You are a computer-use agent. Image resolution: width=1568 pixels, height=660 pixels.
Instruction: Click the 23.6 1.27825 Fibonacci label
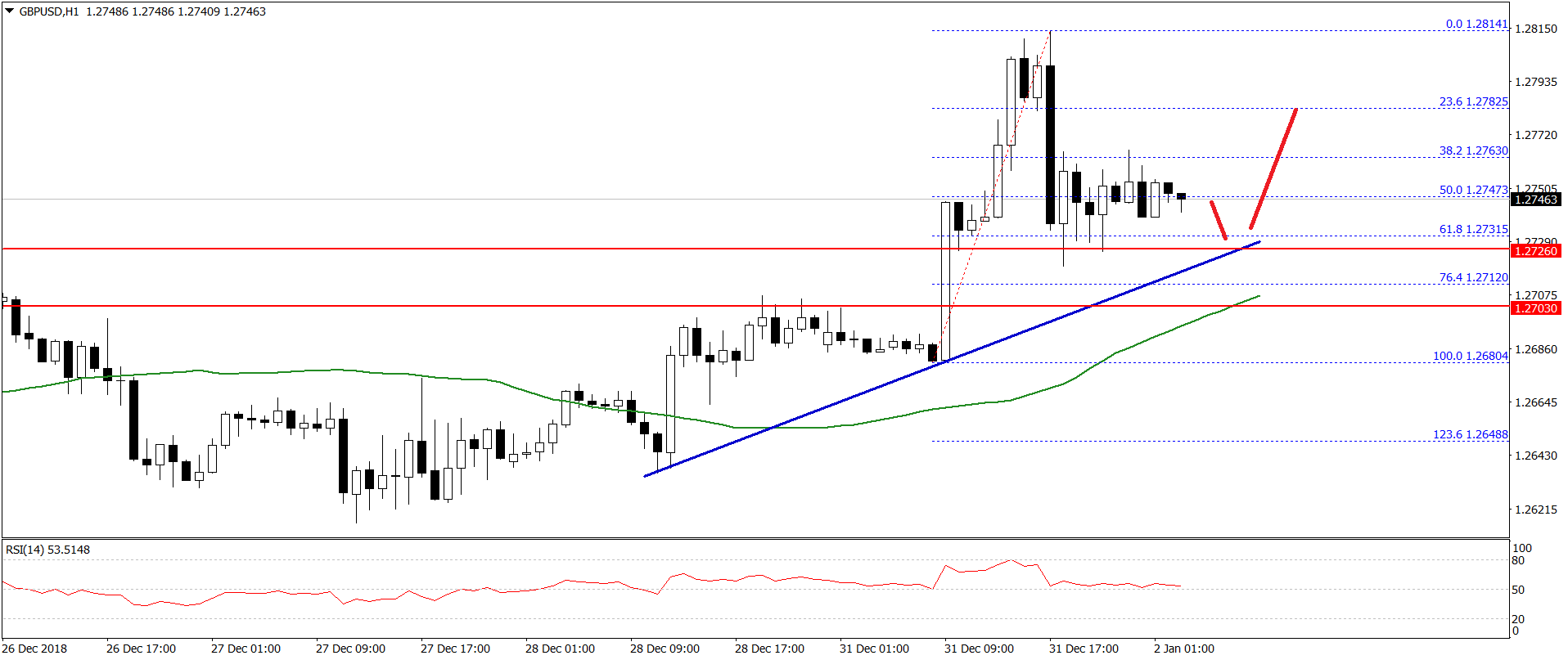click(x=1473, y=101)
